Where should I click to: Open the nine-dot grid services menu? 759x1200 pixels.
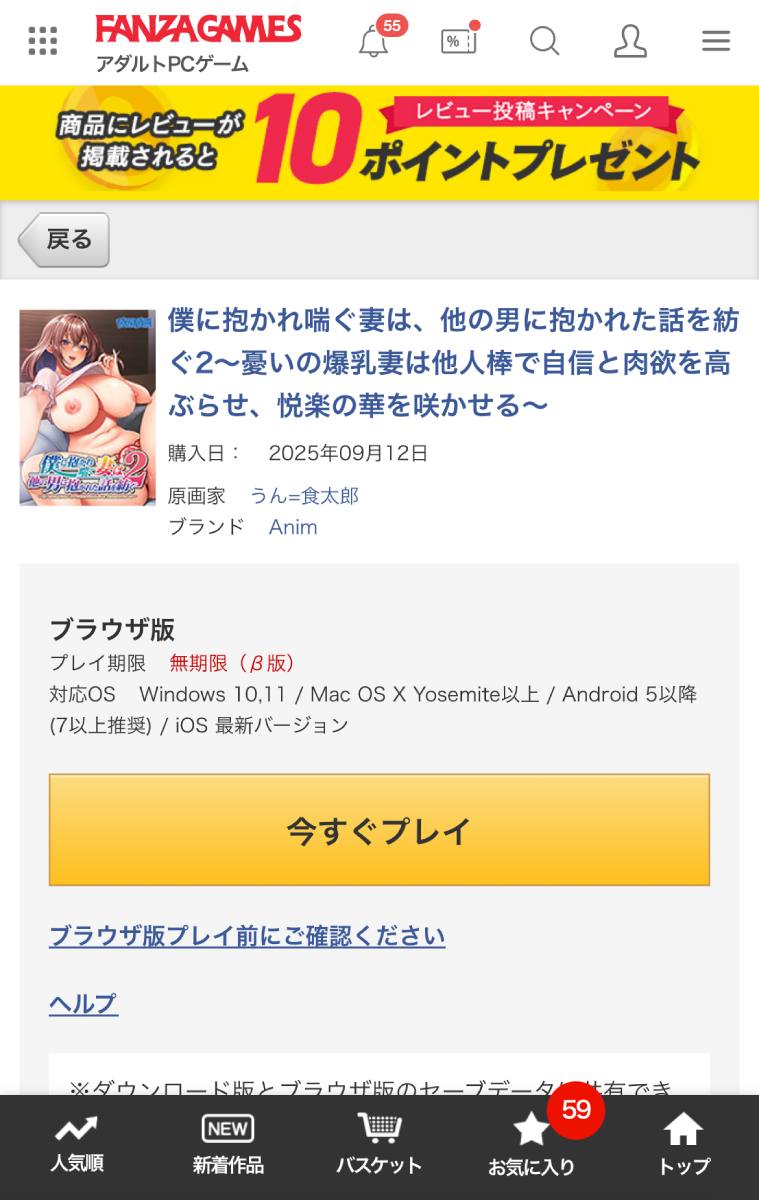tap(43, 41)
